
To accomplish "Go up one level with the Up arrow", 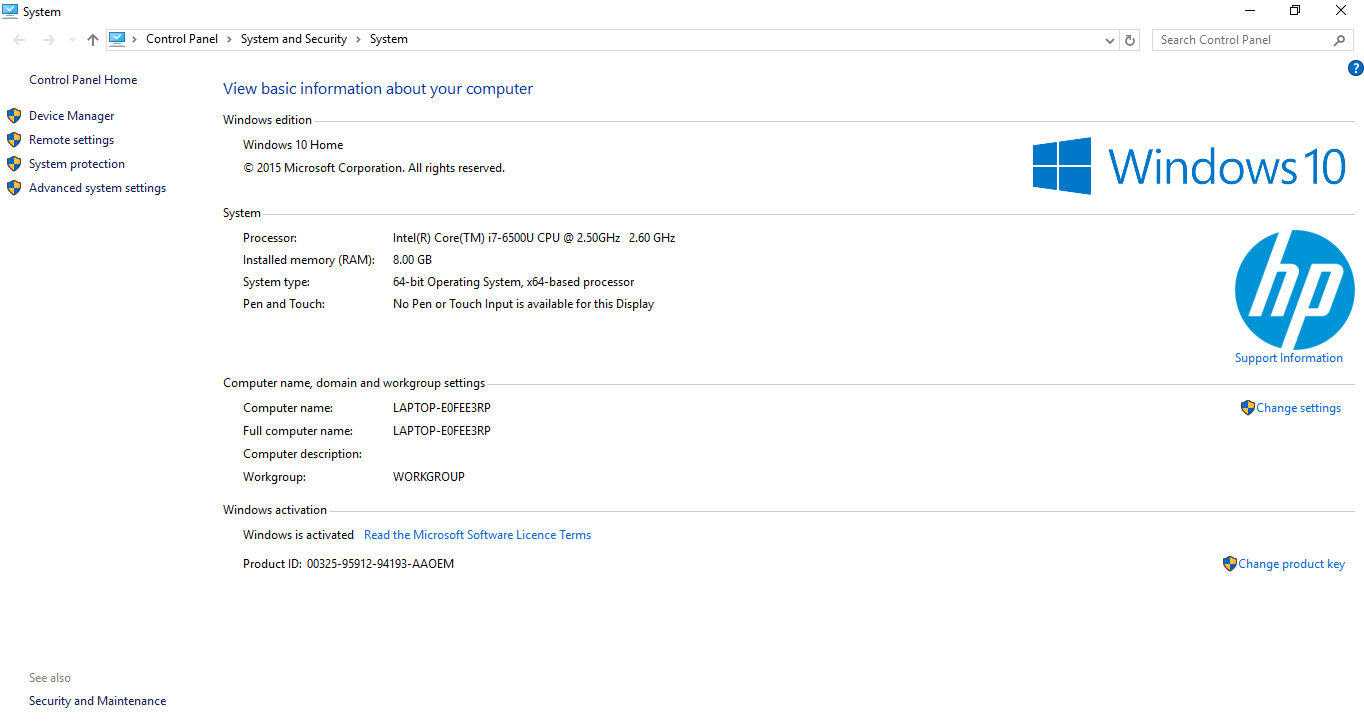I will [93, 40].
